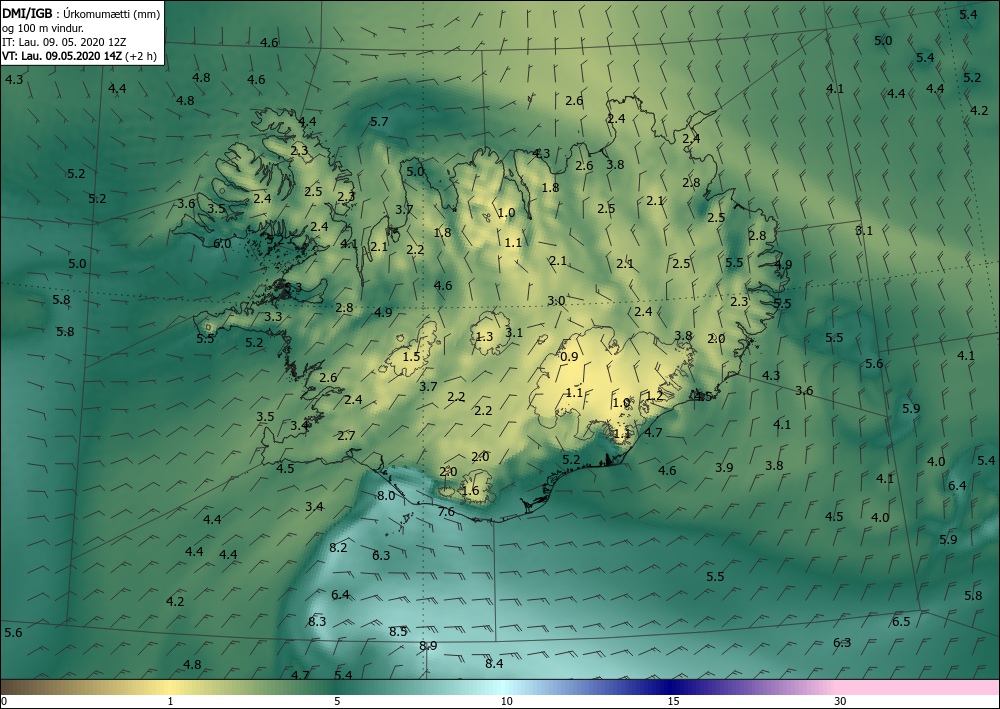Click the color scale label 15
The image size is (1000, 709).
(673, 701)
